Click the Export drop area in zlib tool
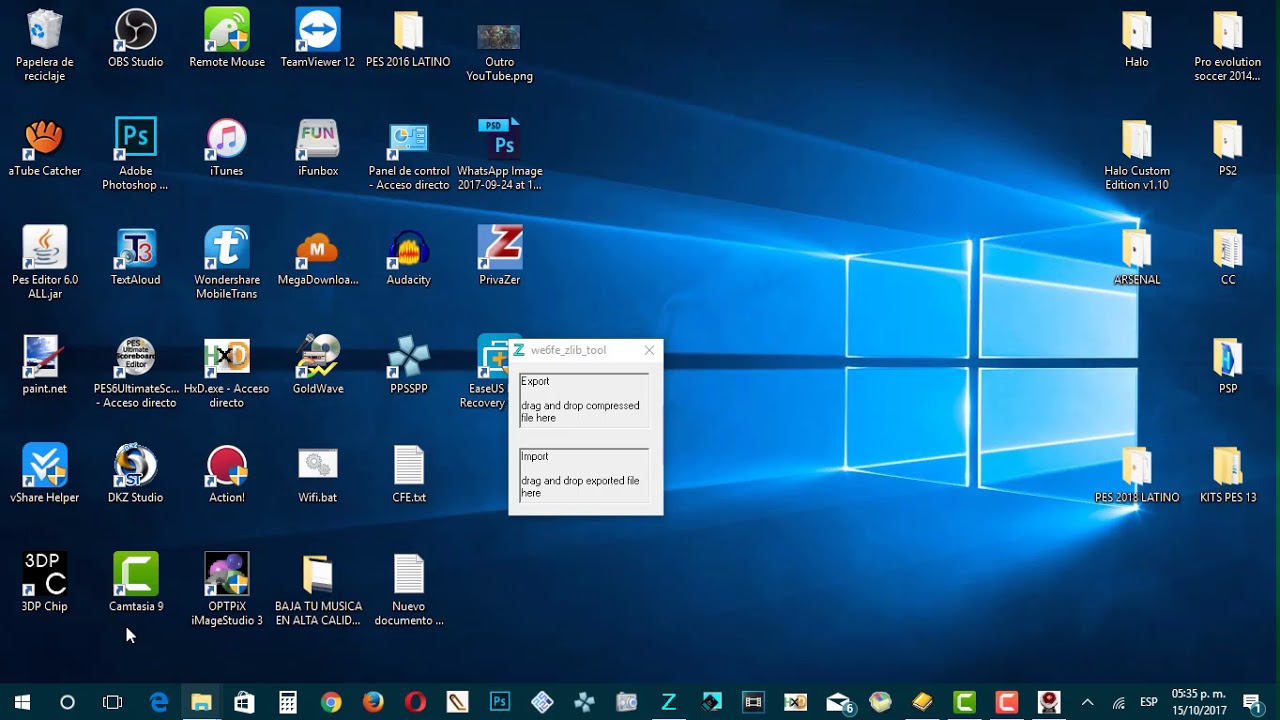The height and width of the screenshot is (720, 1280). pyautogui.click(x=584, y=400)
